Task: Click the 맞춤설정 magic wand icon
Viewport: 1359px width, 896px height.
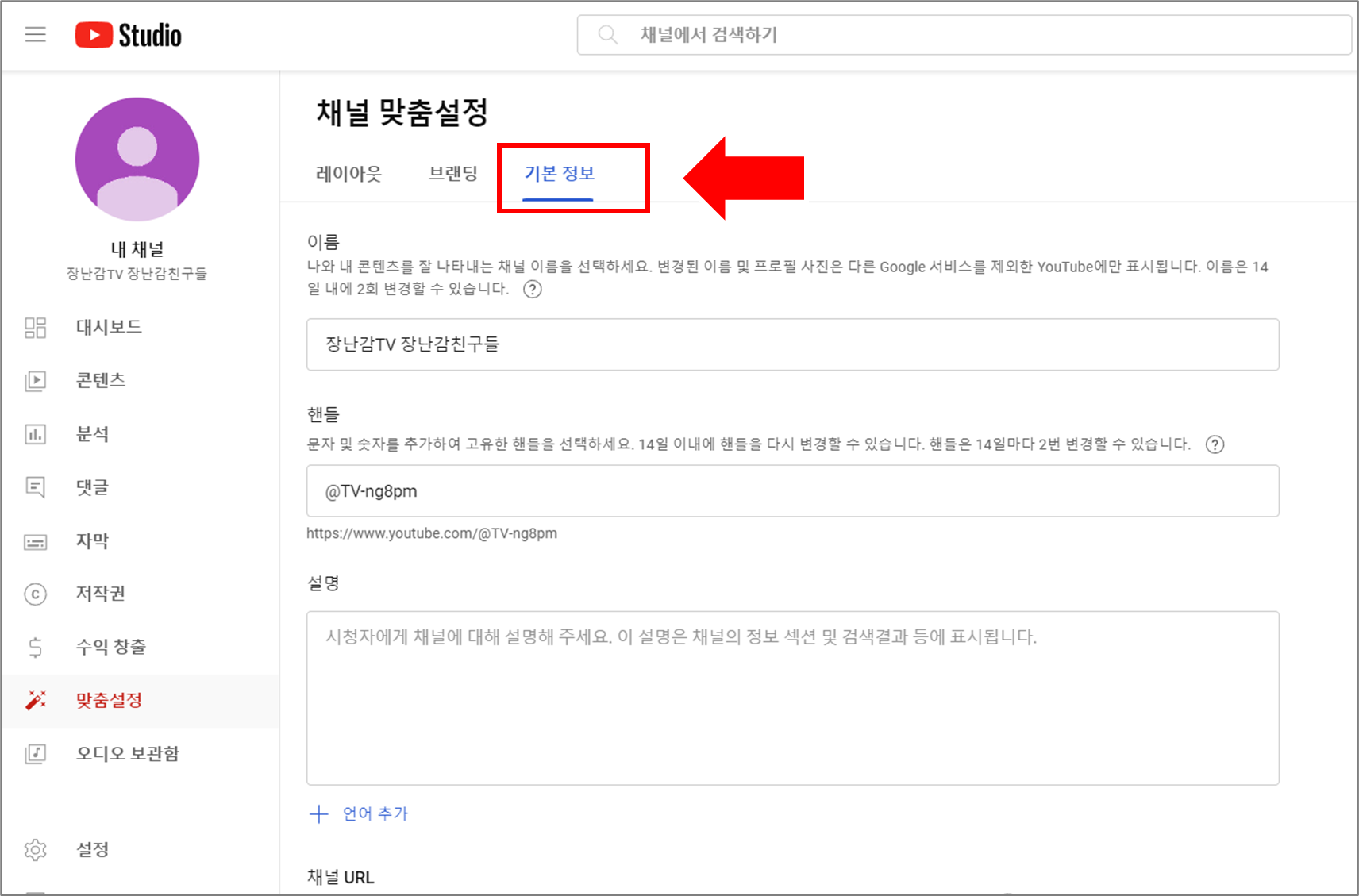Action: pyautogui.click(x=36, y=700)
